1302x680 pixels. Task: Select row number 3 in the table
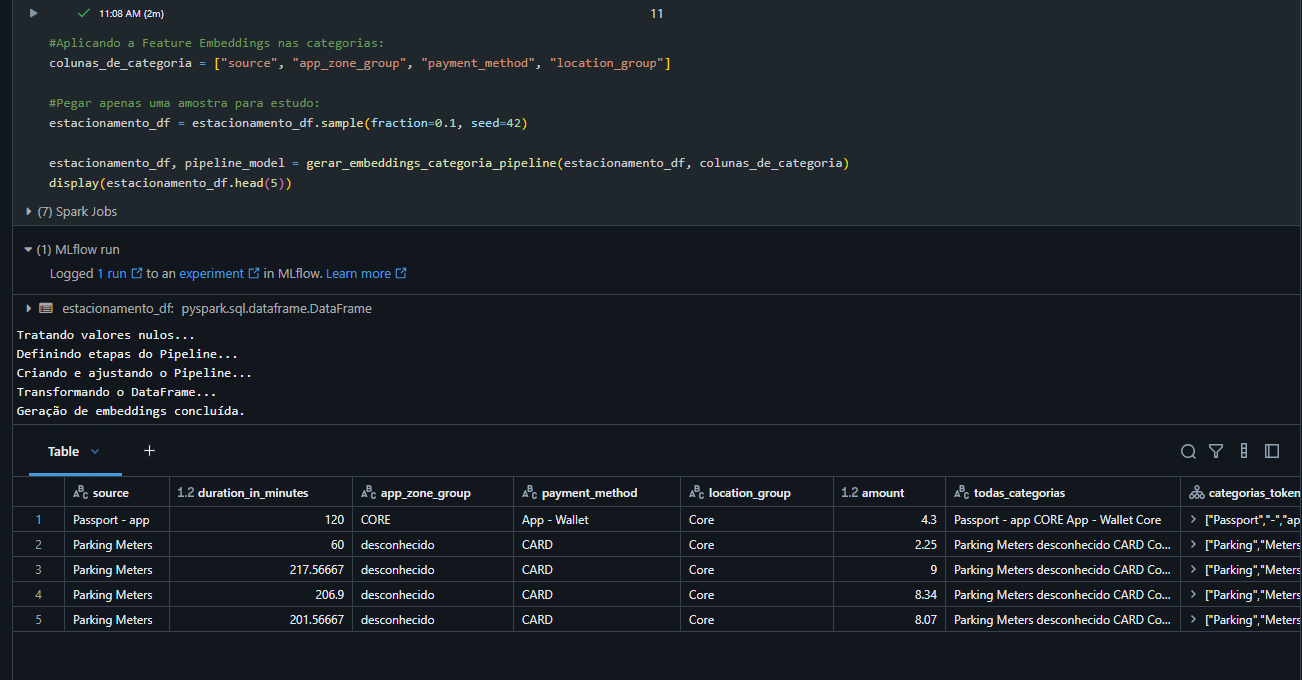tap(39, 570)
